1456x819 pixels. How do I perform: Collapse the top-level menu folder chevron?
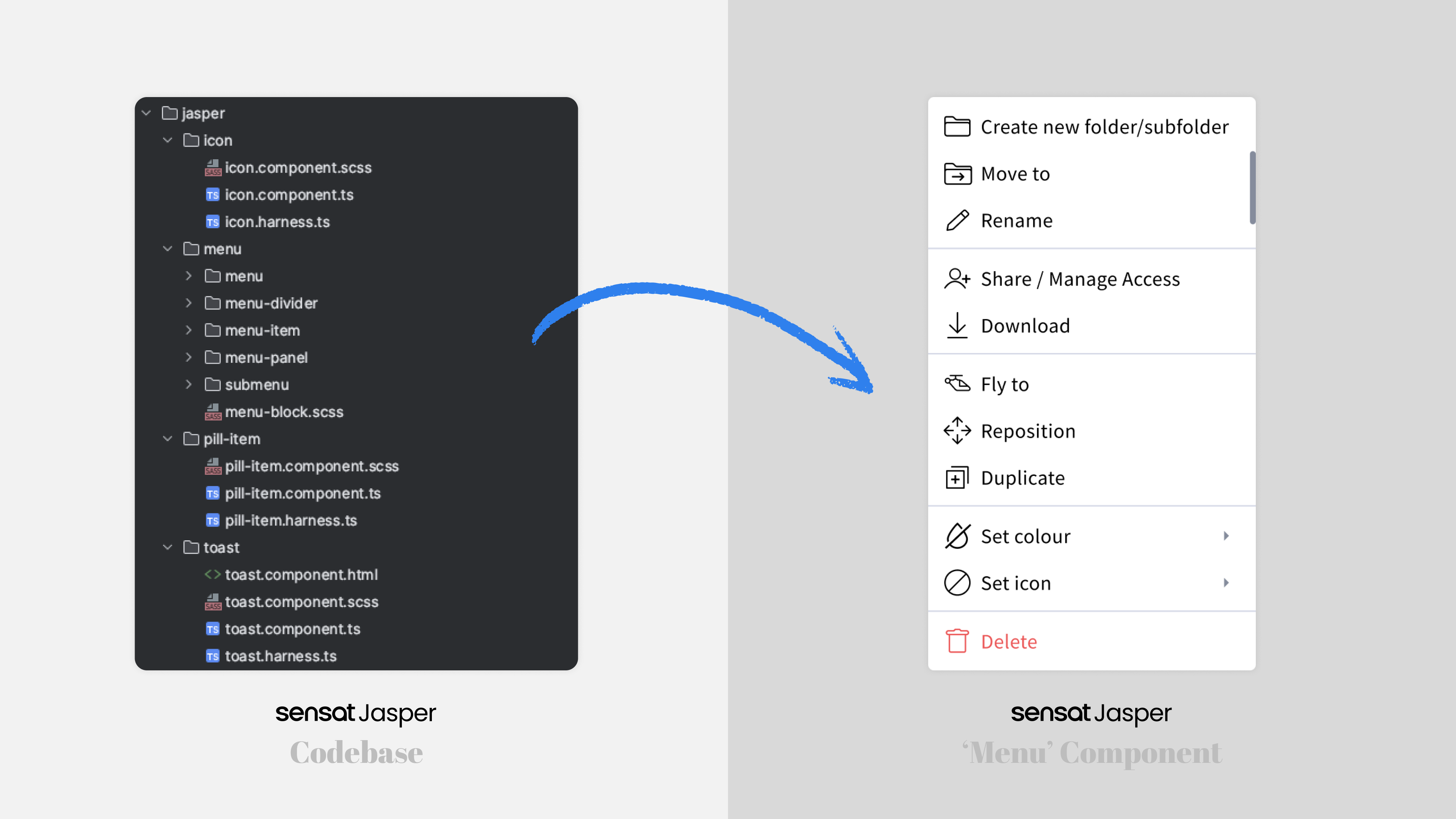(167, 249)
